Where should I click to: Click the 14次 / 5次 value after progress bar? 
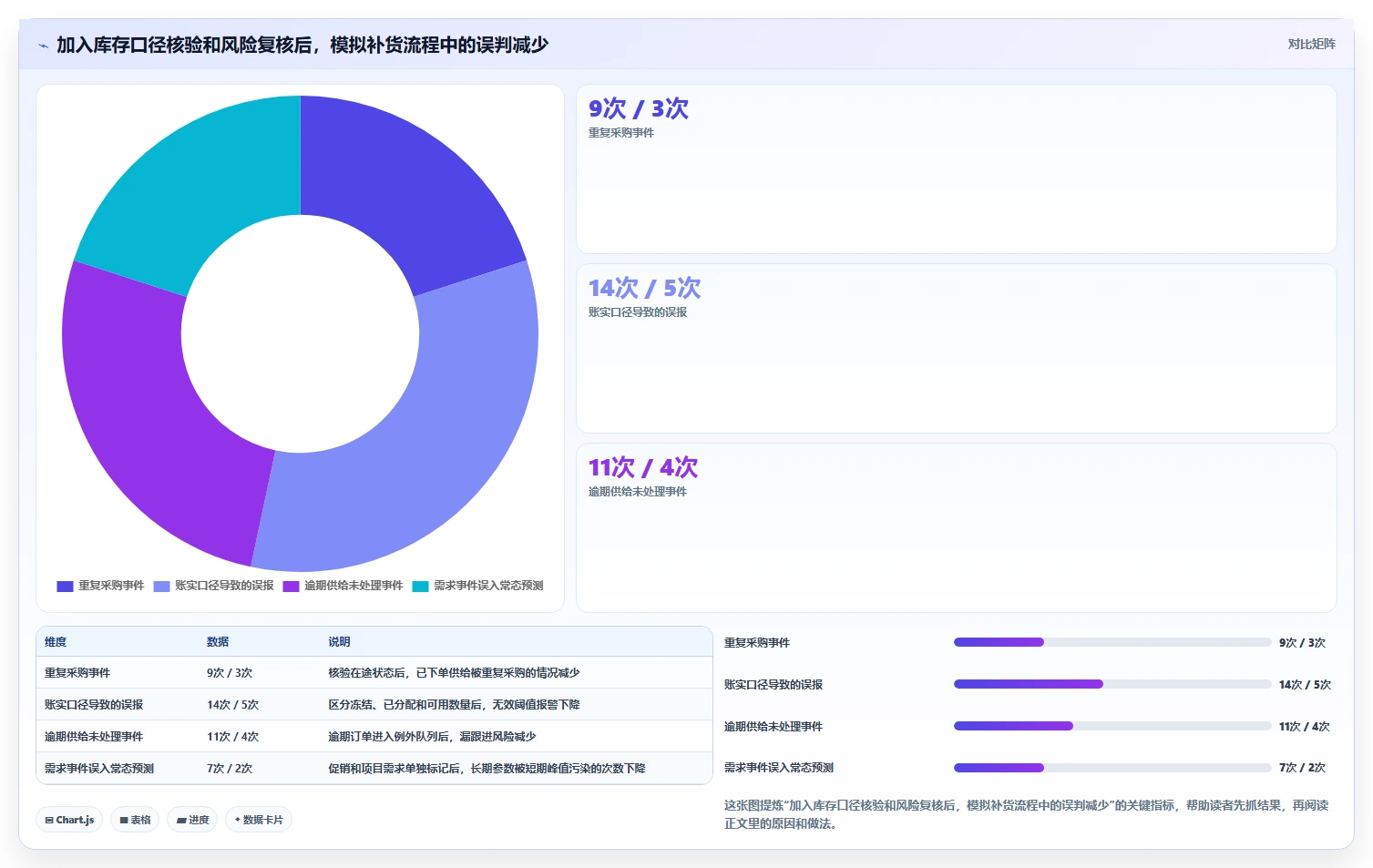click(x=1305, y=685)
